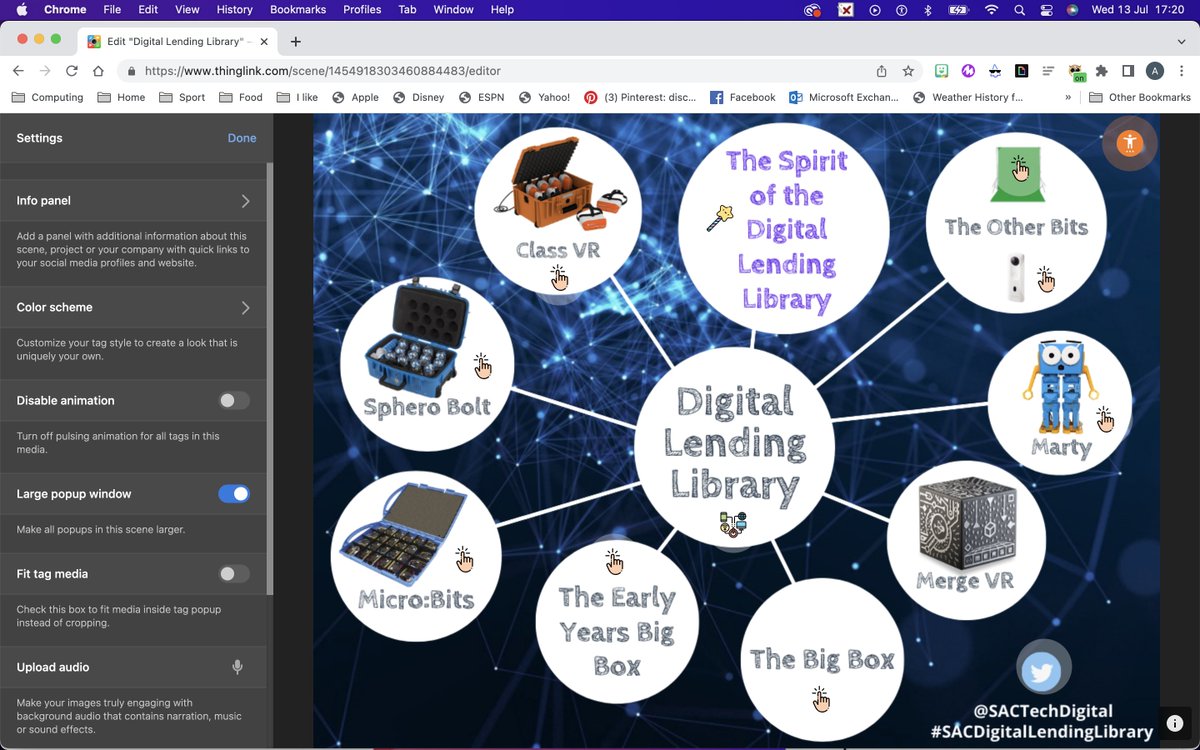Expand hidden bookmarks with the chevron
This screenshot has width=1200, height=750.
click(1068, 97)
